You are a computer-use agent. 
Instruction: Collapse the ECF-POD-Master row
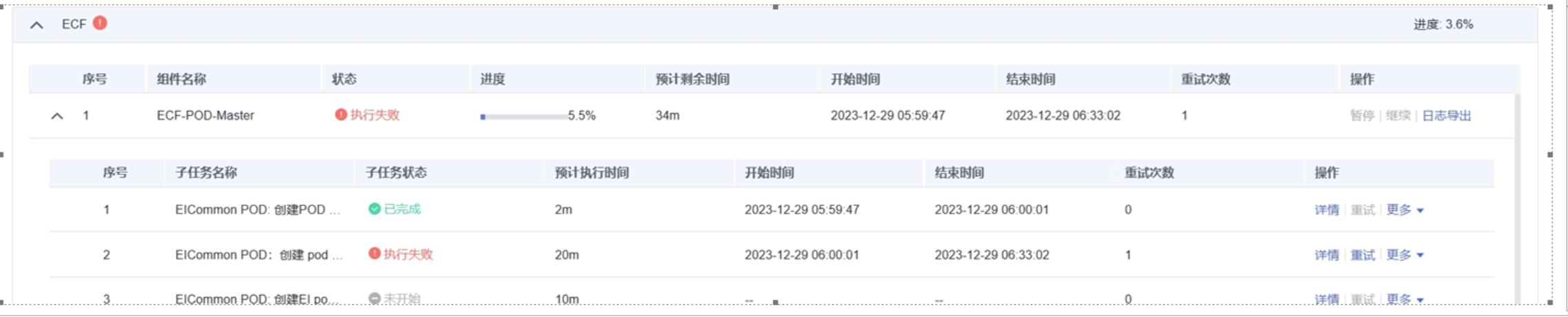[57, 116]
